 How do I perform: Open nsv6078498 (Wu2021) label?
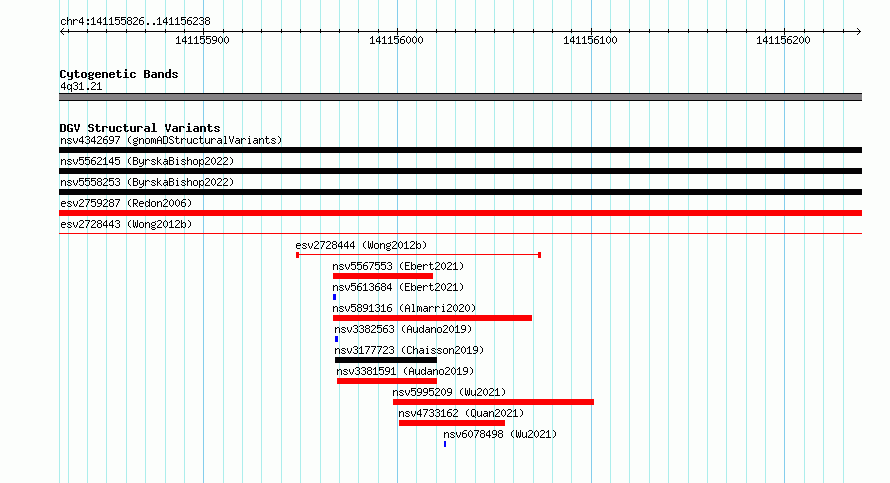(500, 434)
